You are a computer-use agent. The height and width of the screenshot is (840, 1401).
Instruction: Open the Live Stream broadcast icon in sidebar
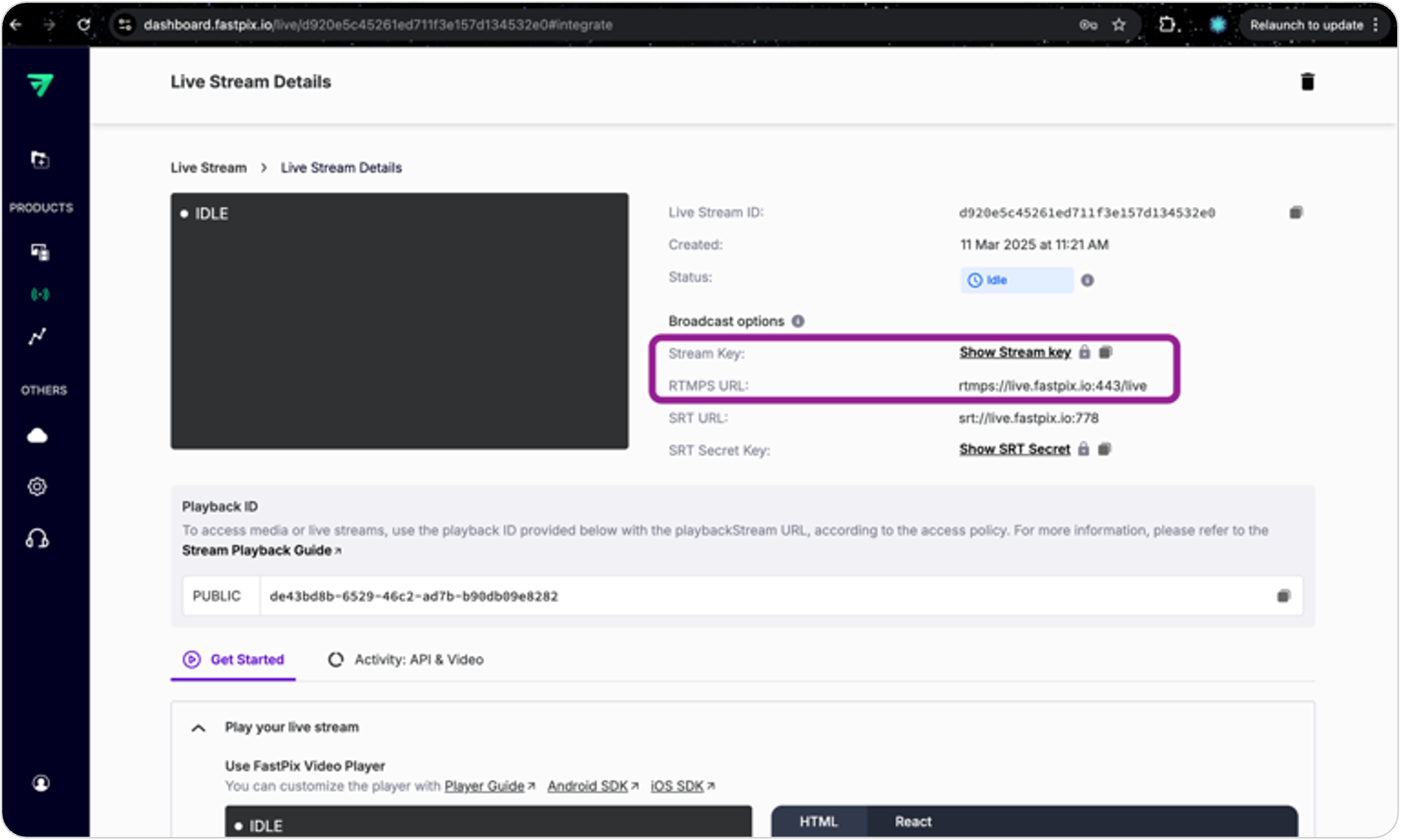[x=39, y=294]
